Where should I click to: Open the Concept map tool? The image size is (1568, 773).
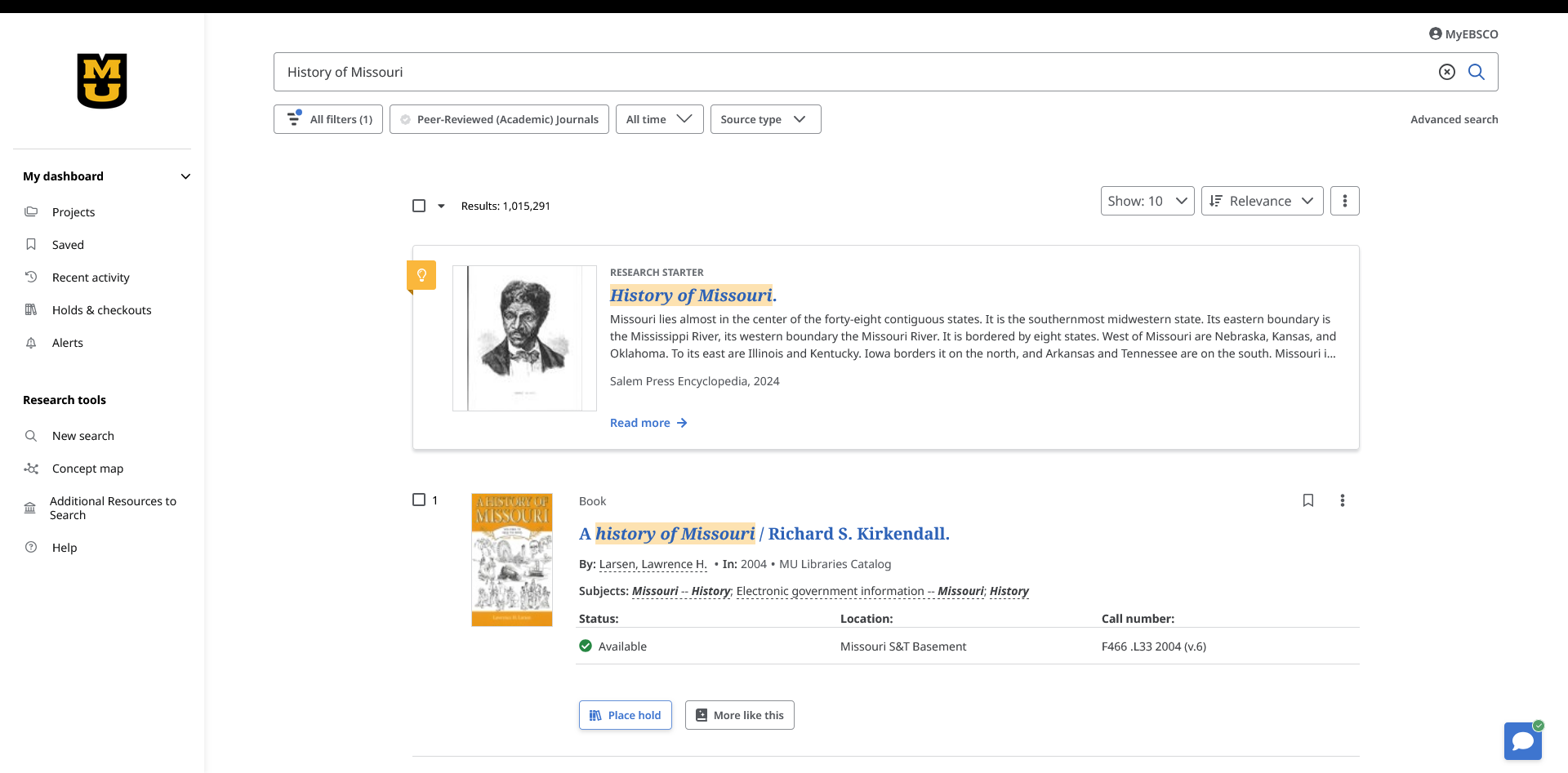tap(87, 469)
